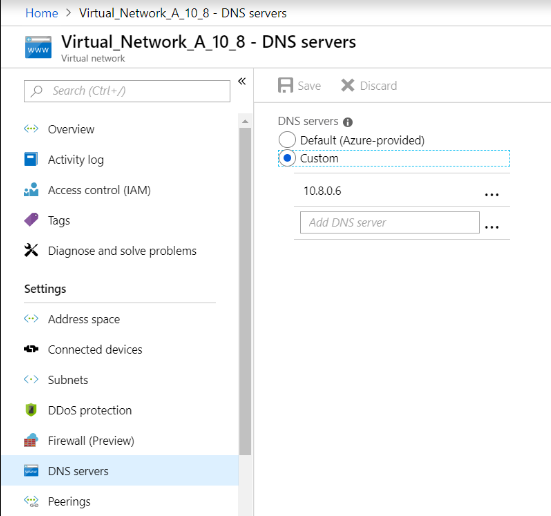The width and height of the screenshot is (551, 516).
Task: Open Connected devices
Action: point(95,350)
